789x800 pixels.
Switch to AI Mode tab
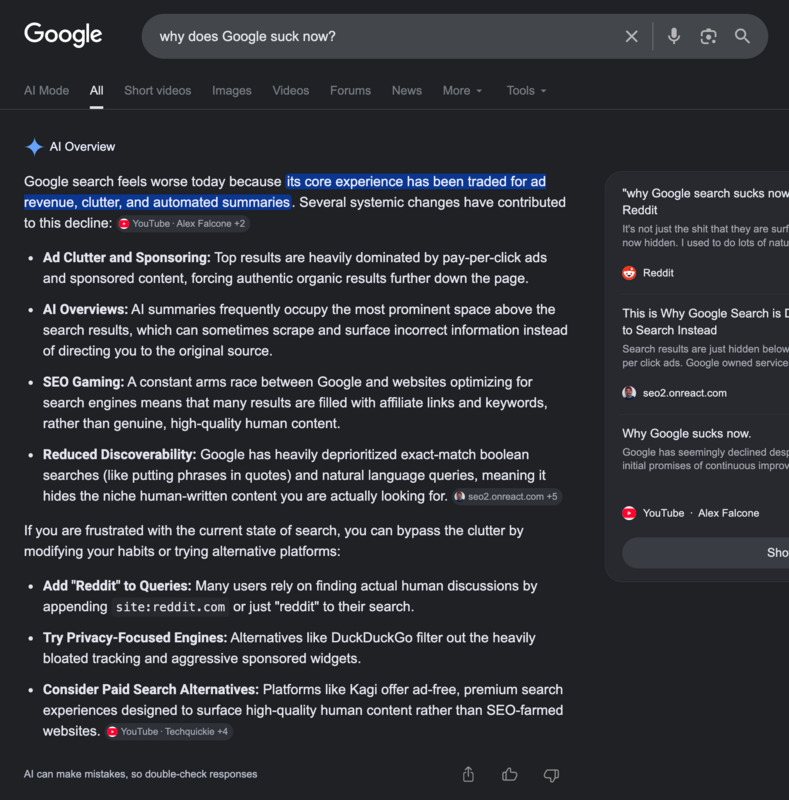click(46, 90)
